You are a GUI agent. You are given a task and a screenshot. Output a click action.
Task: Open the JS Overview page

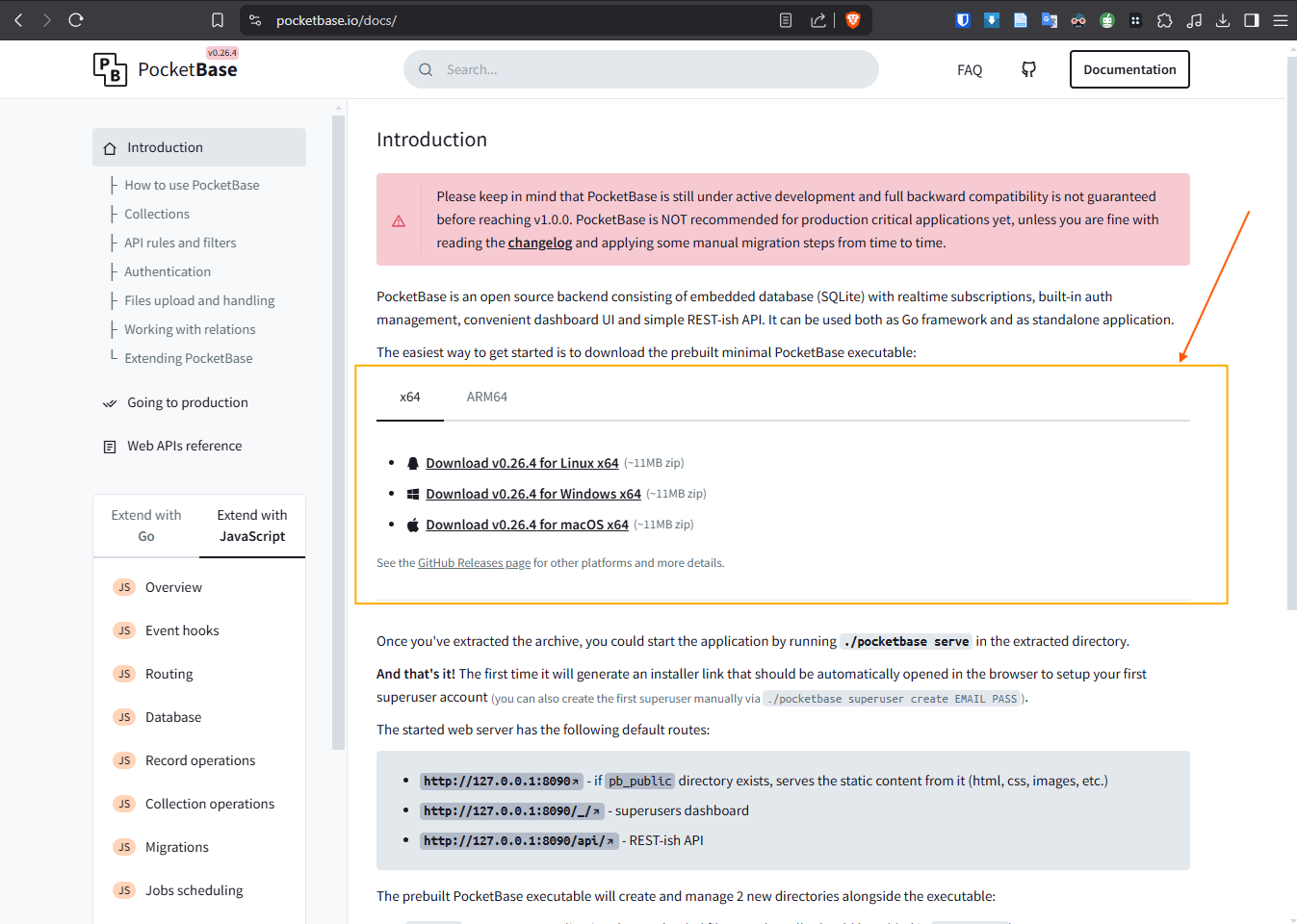(173, 587)
